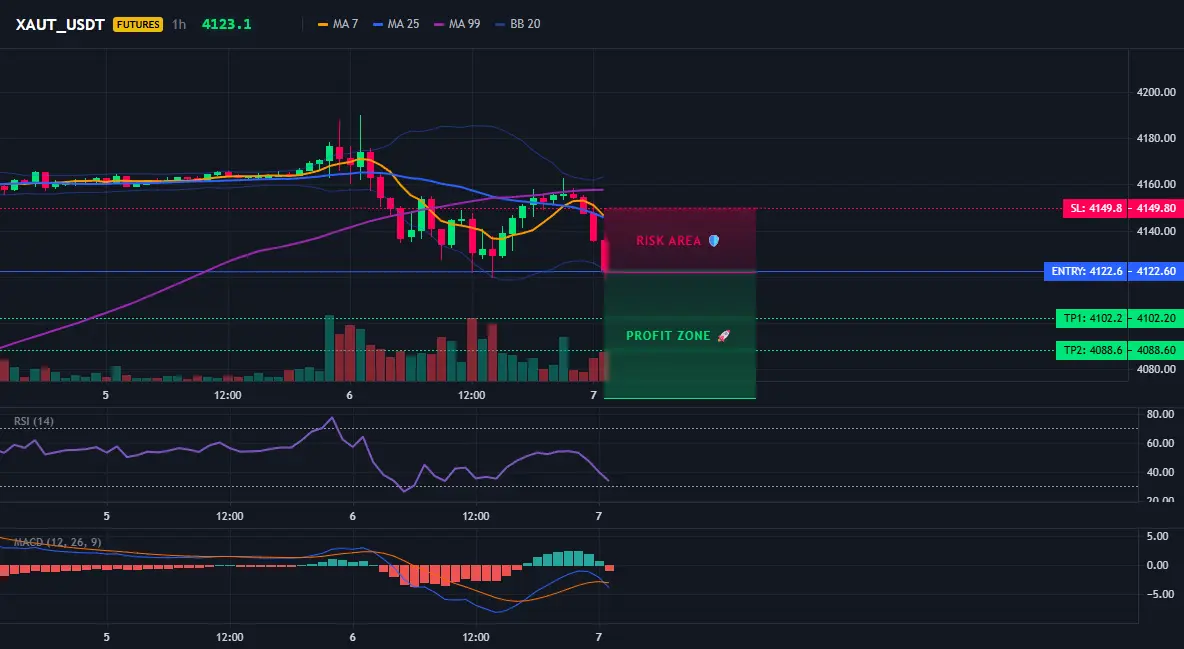
Task: Click the 5.00 MACD axis value
Action: [1158, 536]
